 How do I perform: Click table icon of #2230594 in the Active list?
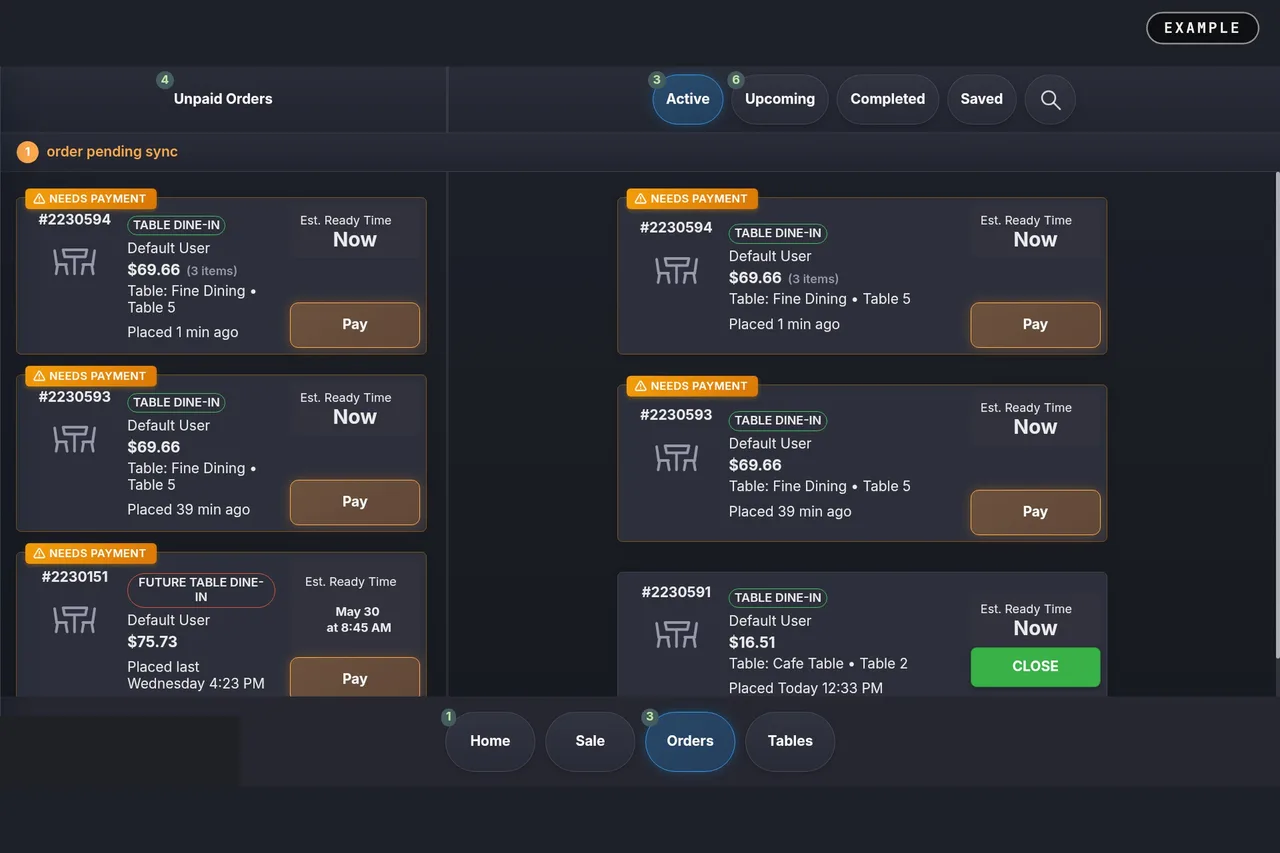(x=676, y=270)
